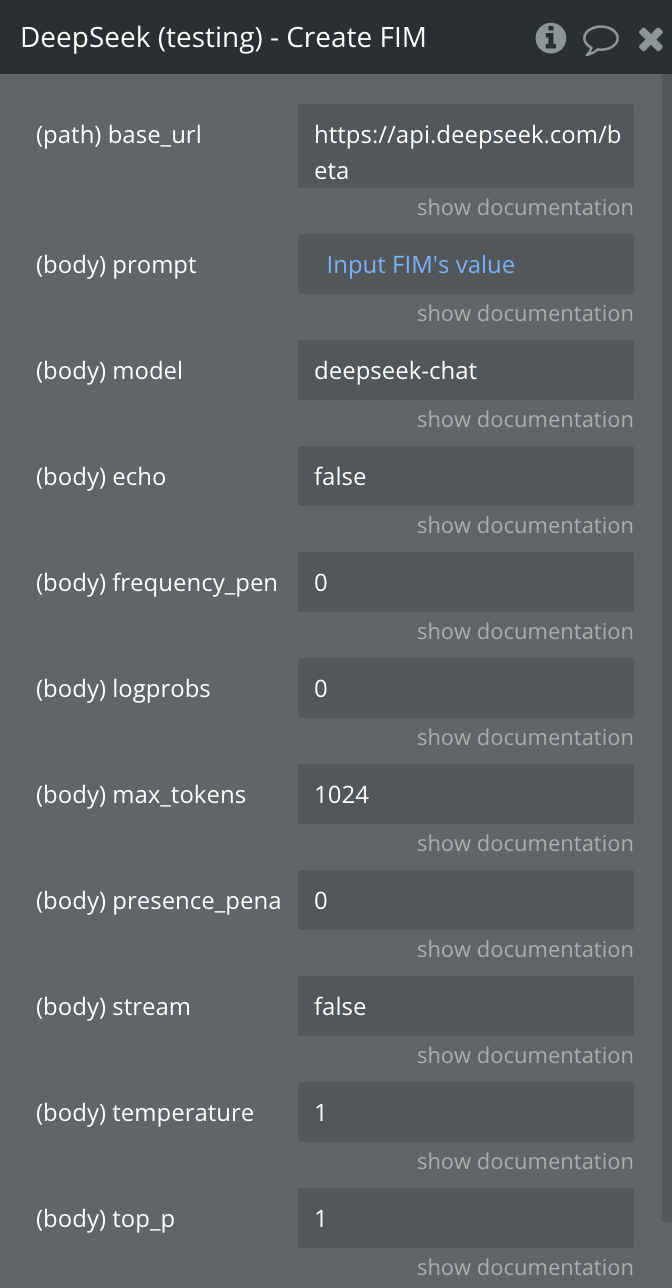Click the frequency_penalty value field
This screenshot has width=672, height=1288.
pyautogui.click(x=465, y=583)
